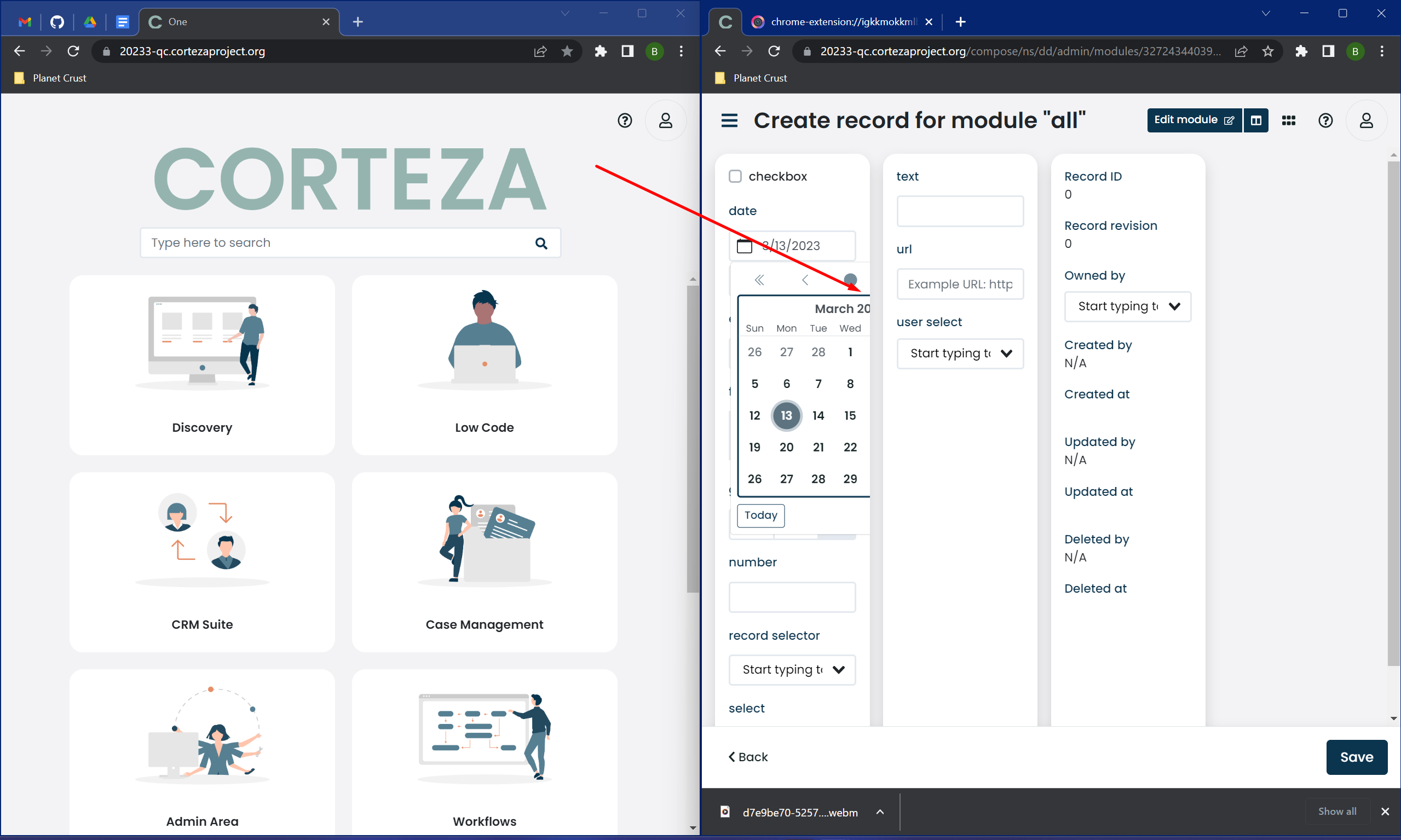The height and width of the screenshot is (840, 1401).
Task: Click the Save button
Action: [1356, 757]
